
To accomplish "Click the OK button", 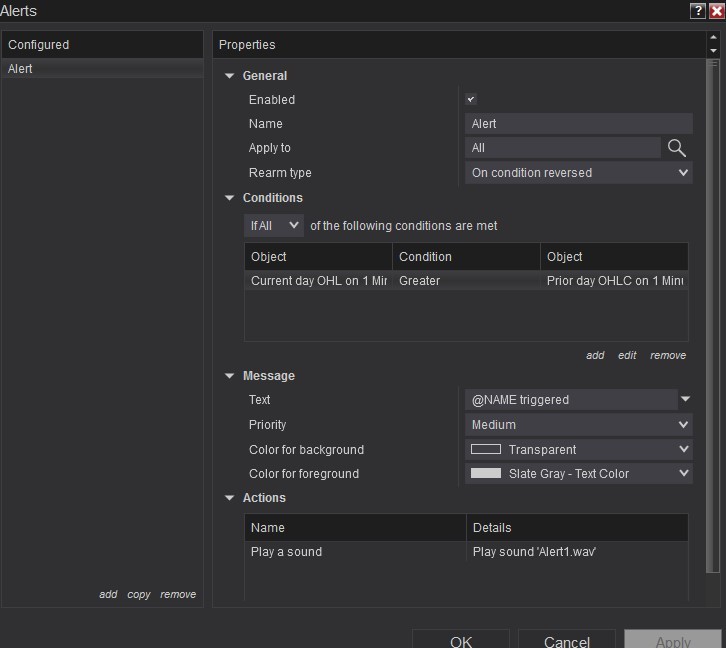I will click(x=461, y=642).
